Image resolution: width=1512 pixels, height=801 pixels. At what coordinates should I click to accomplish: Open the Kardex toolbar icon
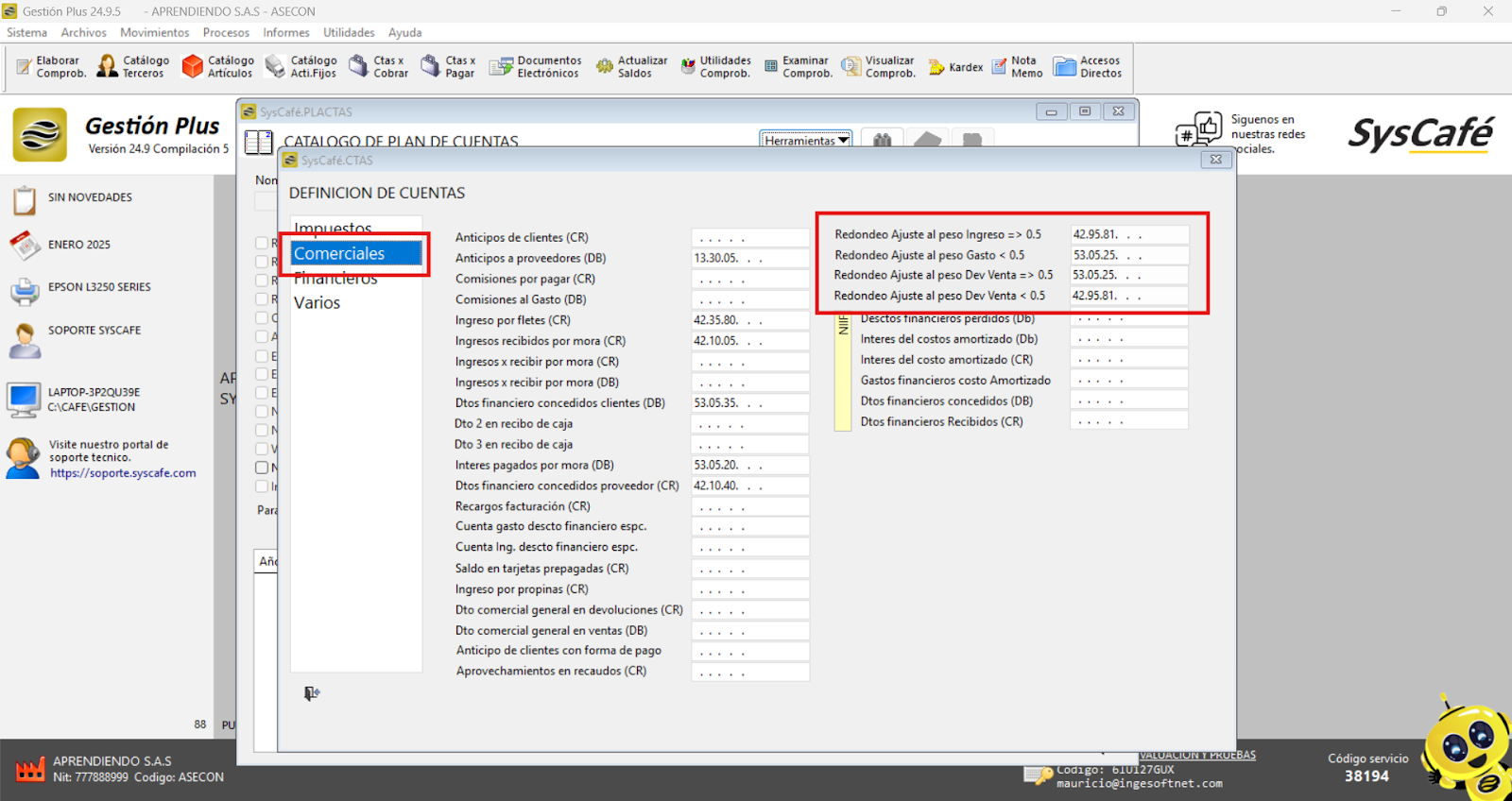[955, 67]
